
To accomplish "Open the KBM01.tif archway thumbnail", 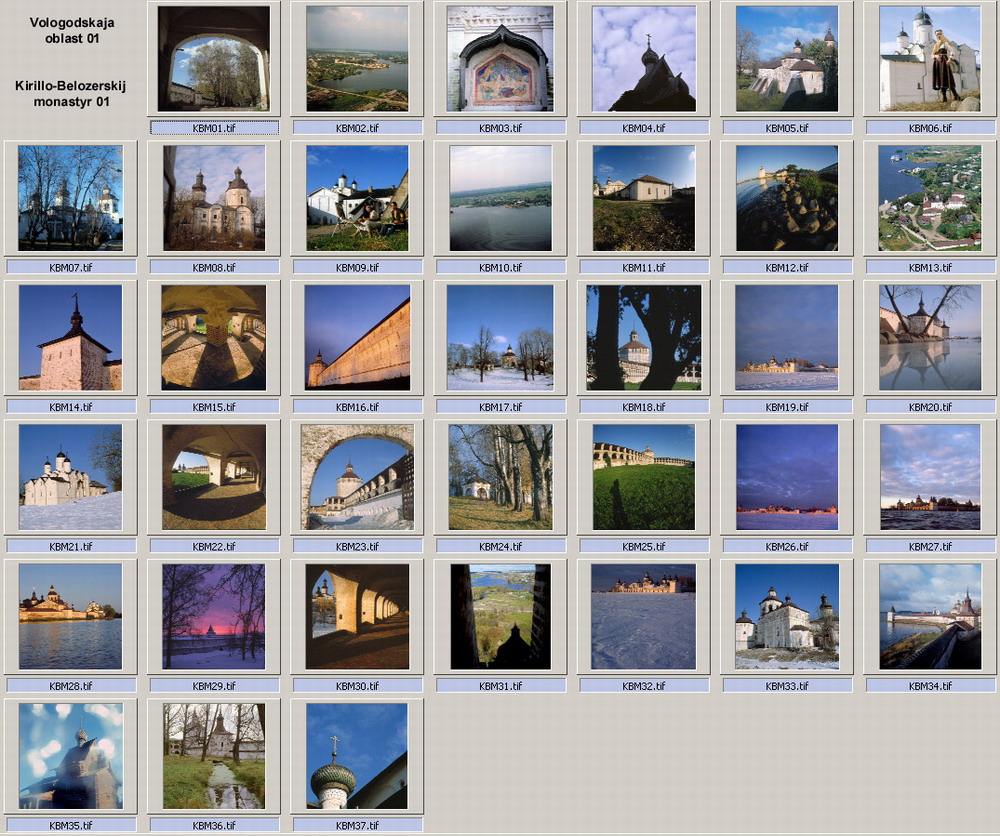I will [214, 59].
